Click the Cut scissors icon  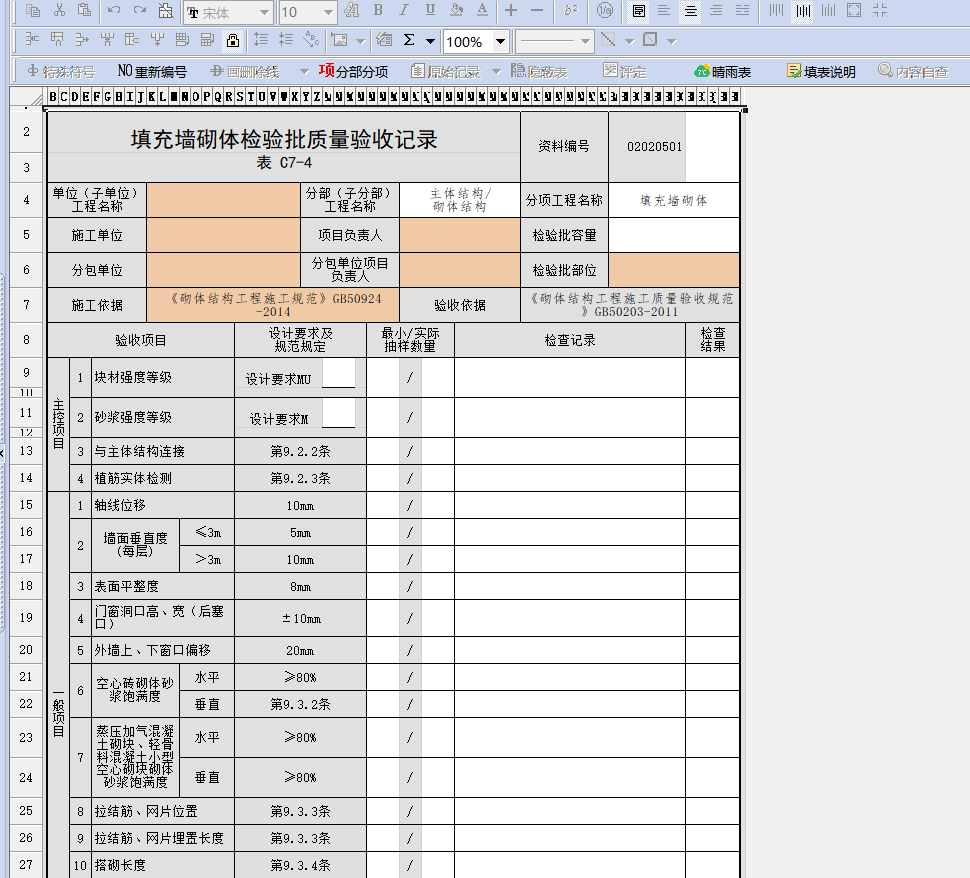point(59,10)
